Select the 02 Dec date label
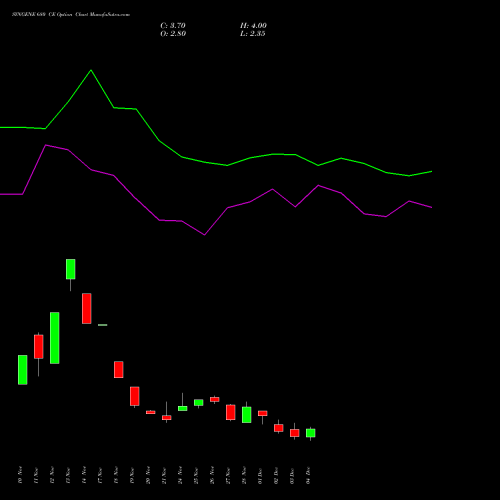The height and width of the screenshot is (500, 500). point(276,475)
